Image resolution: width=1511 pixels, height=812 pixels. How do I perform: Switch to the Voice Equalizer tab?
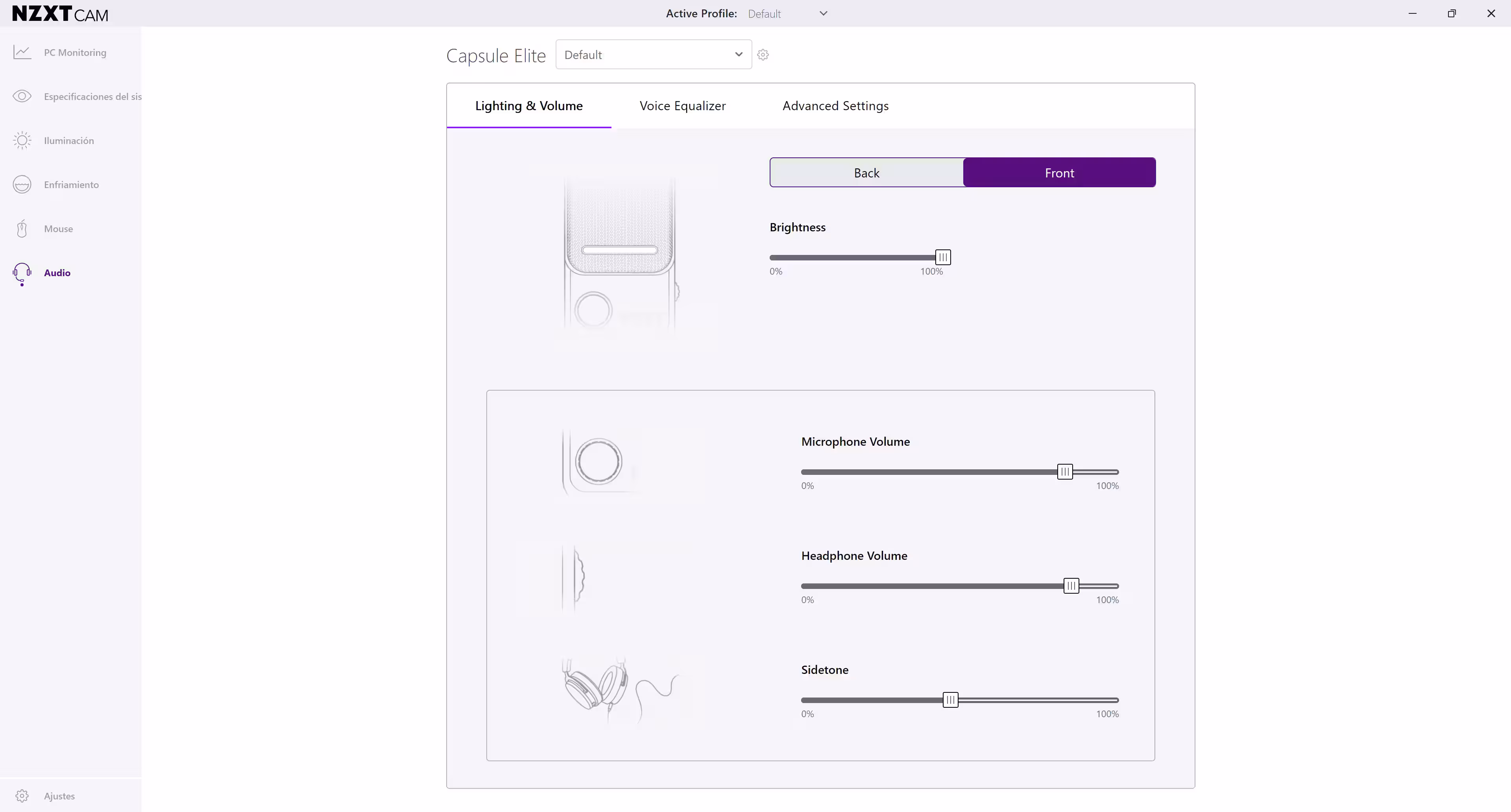pos(682,106)
